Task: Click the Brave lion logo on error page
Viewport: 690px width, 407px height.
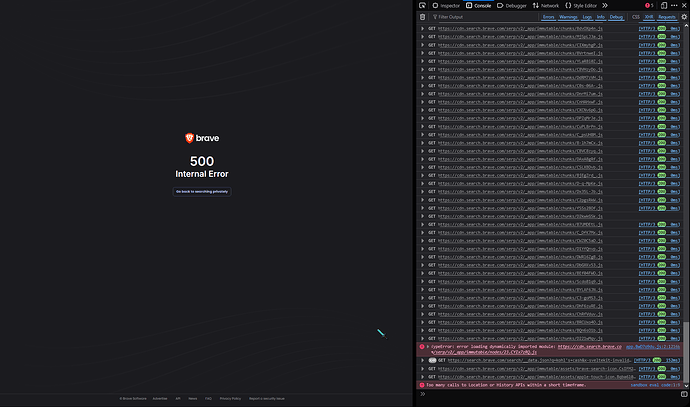Action: [189, 138]
